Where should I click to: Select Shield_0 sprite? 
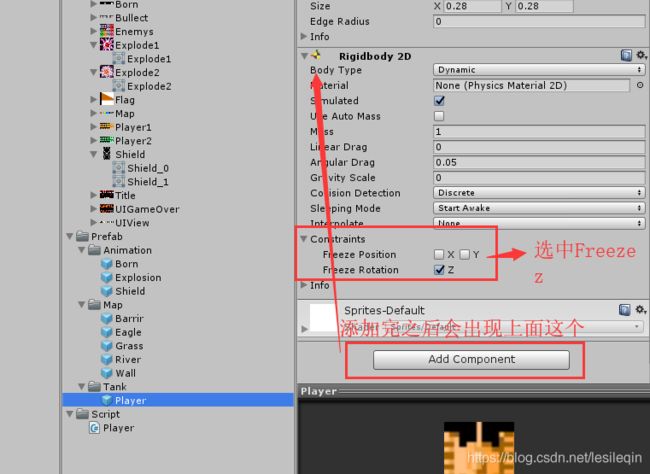coord(141,168)
